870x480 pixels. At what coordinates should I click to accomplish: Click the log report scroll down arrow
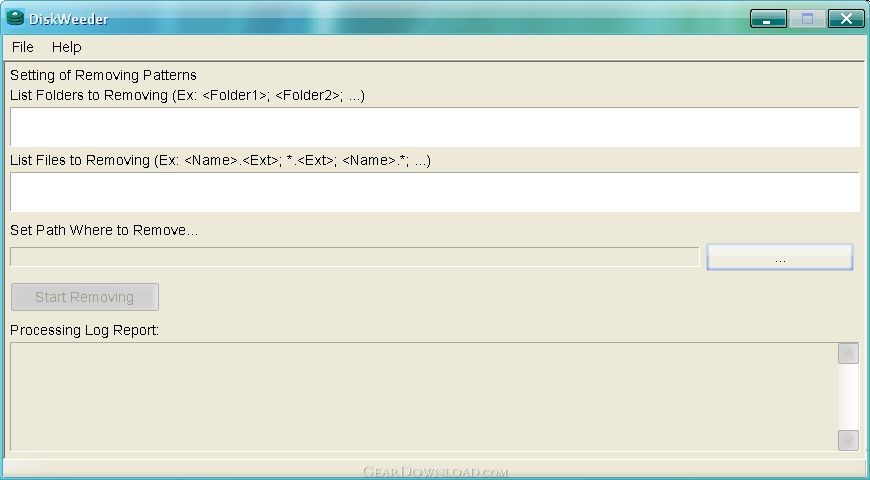(x=848, y=440)
